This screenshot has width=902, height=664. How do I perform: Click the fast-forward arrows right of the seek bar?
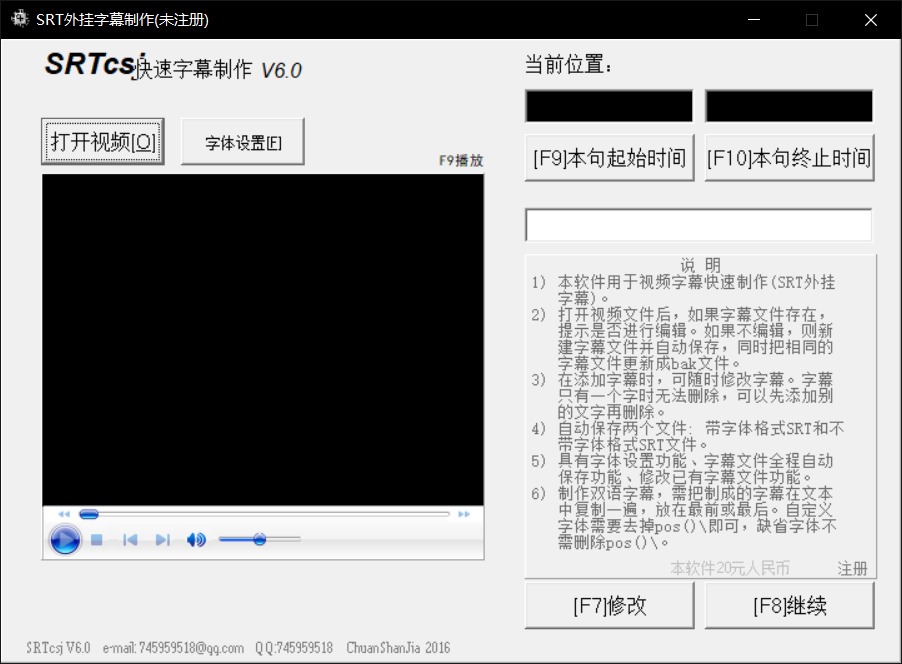[463, 513]
